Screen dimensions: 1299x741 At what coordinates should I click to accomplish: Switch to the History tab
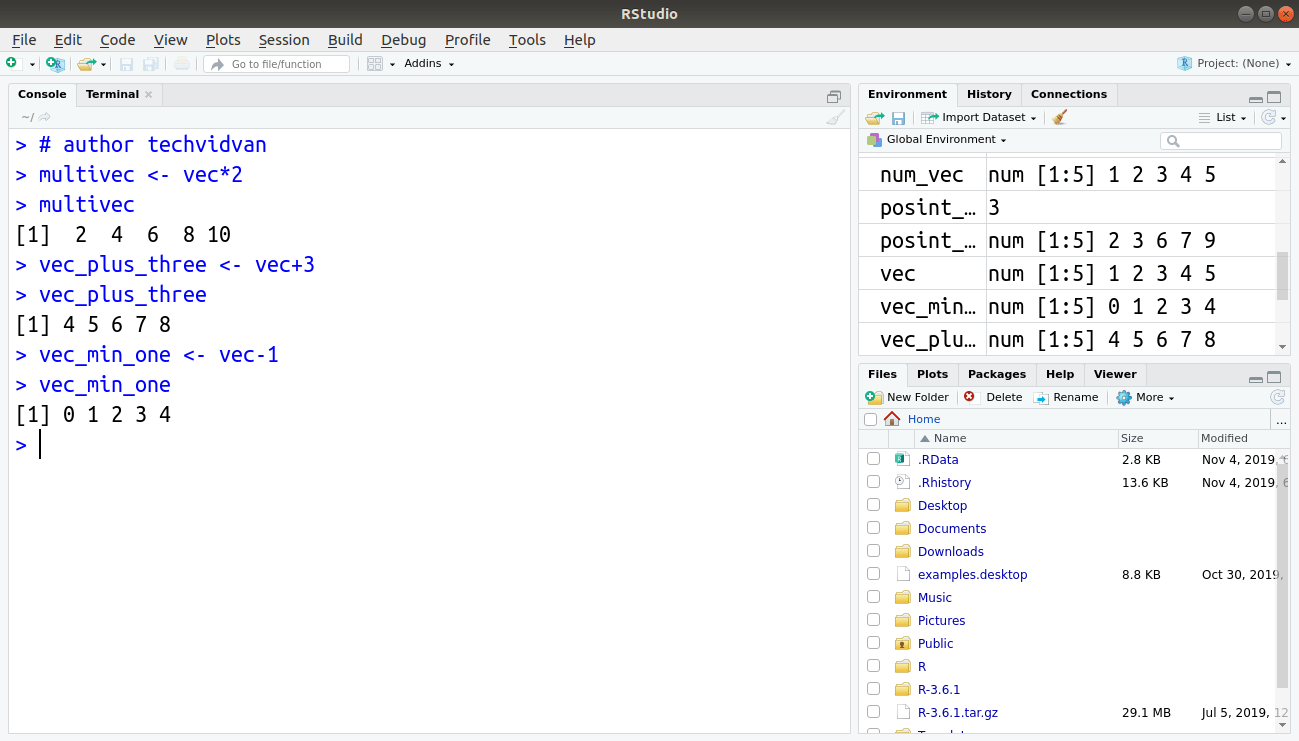pyautogui.click(x=989, y=94)
